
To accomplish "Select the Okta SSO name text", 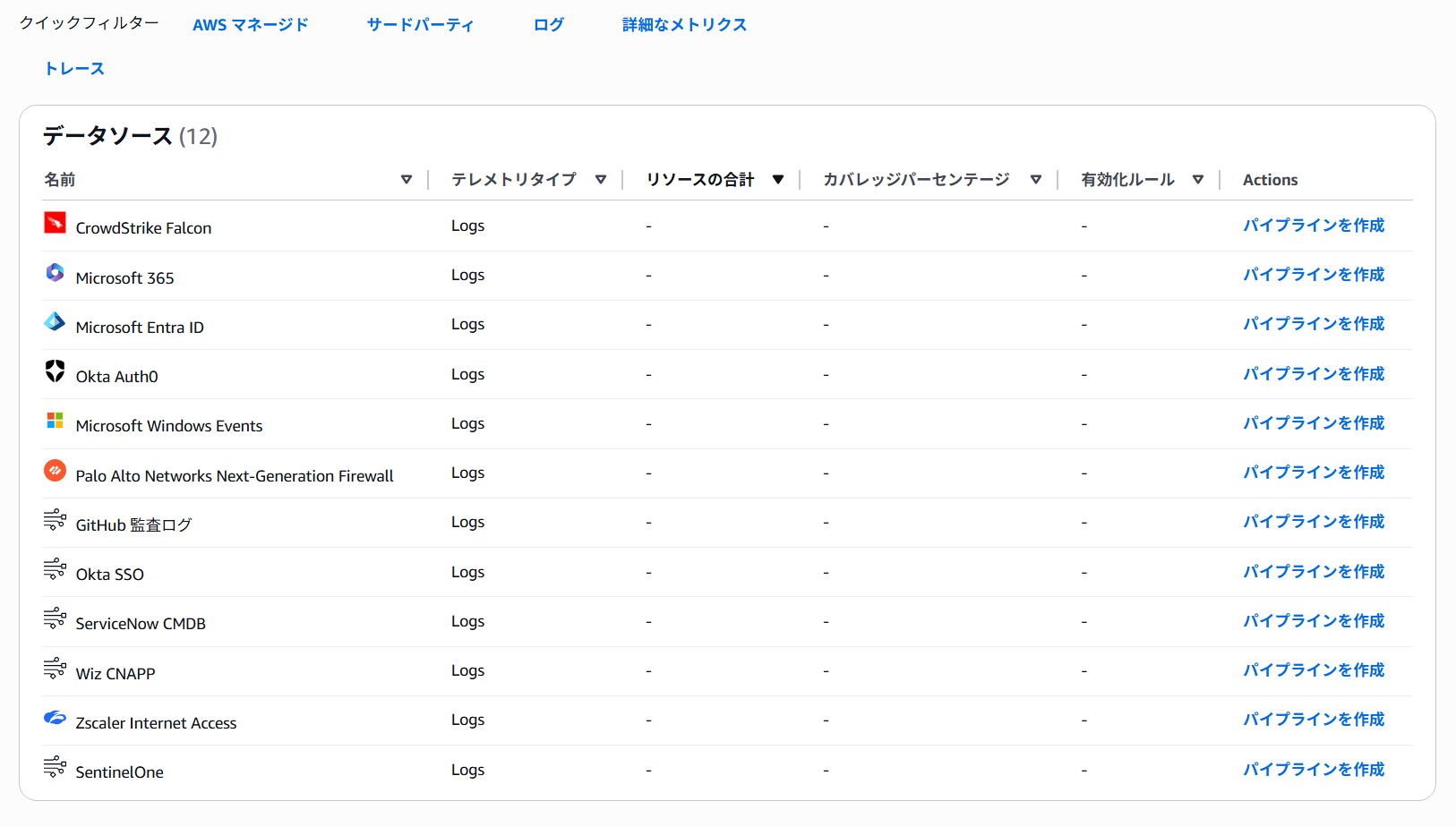I will pyautogui.click(x=109, y=575).
